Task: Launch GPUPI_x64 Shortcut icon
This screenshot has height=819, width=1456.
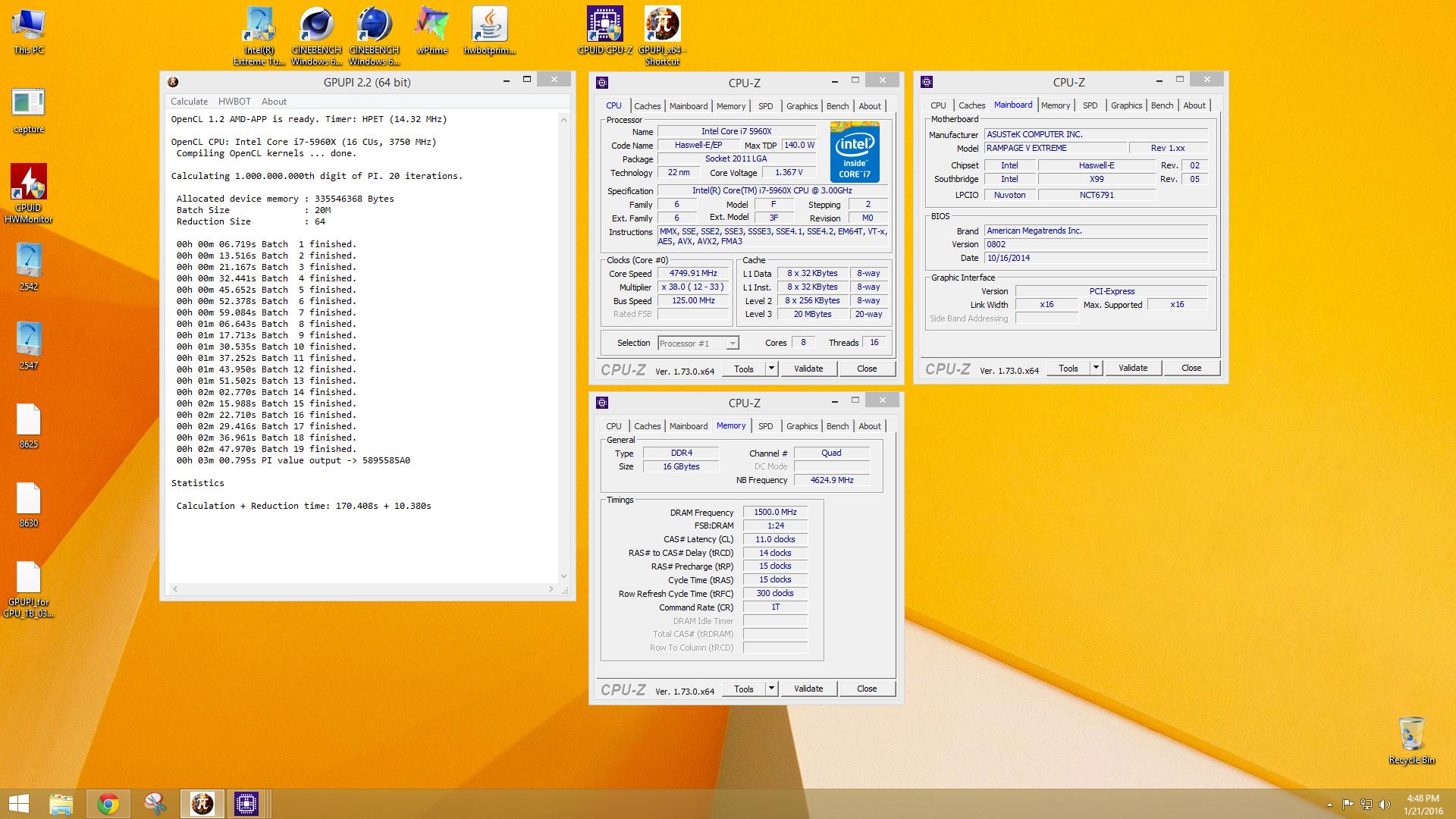Action: pyautogui.click(x=663, y=36)
